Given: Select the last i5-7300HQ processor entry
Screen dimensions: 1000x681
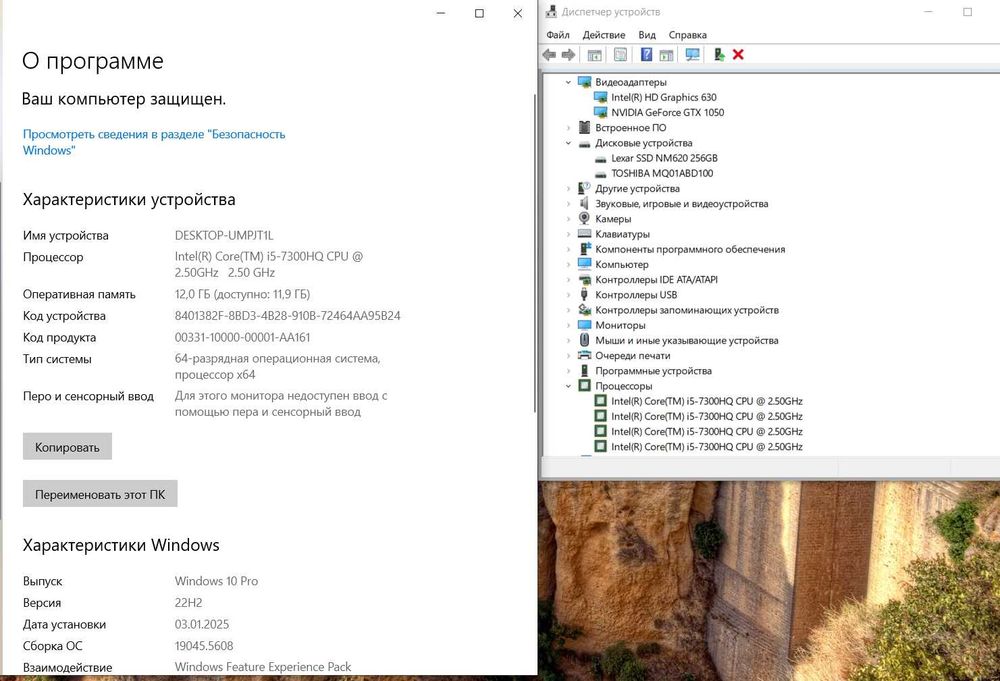Looking at the screenshot, I should click(707, 447).
